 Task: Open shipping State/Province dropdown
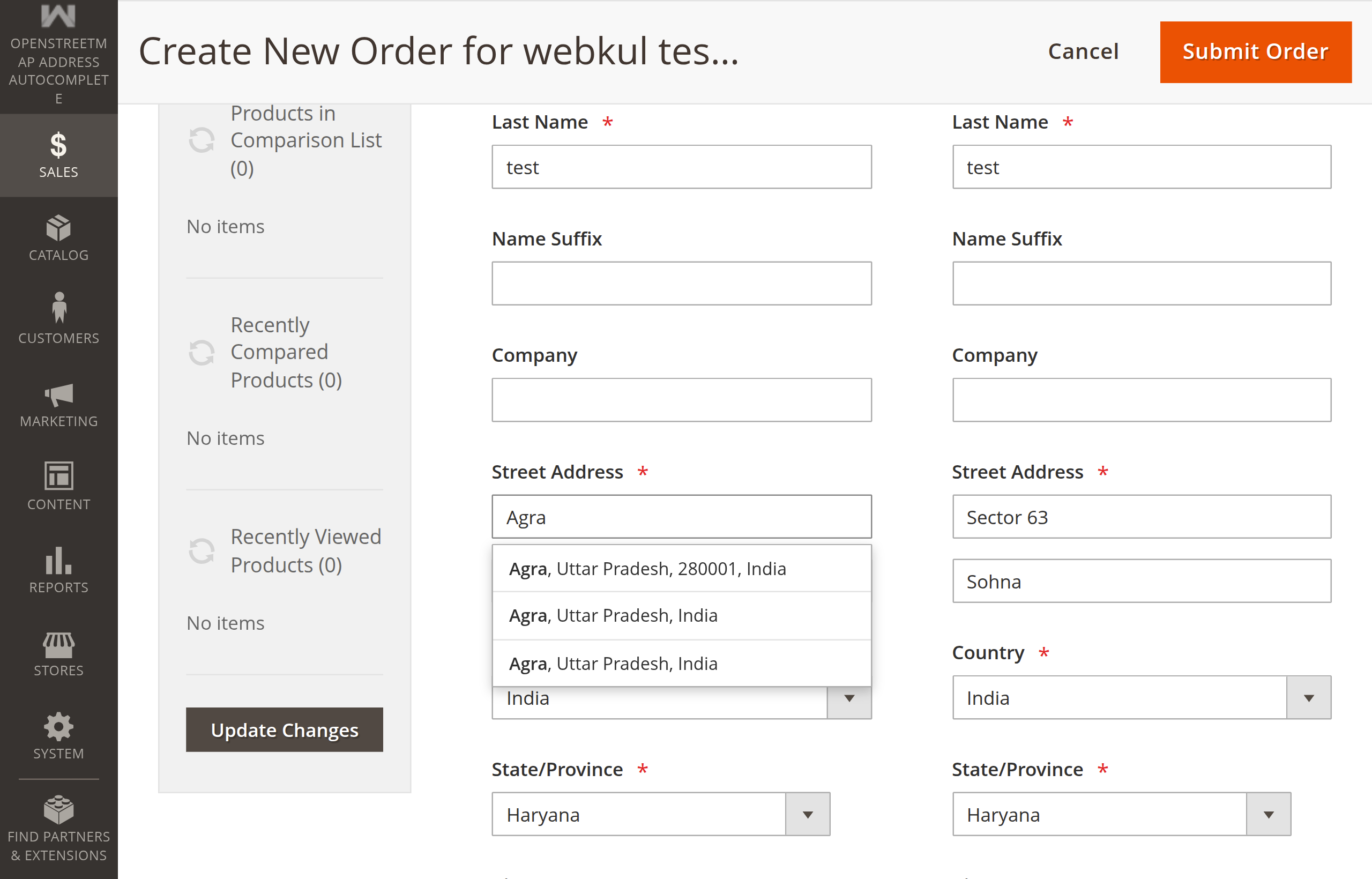tap(1122, 815)
